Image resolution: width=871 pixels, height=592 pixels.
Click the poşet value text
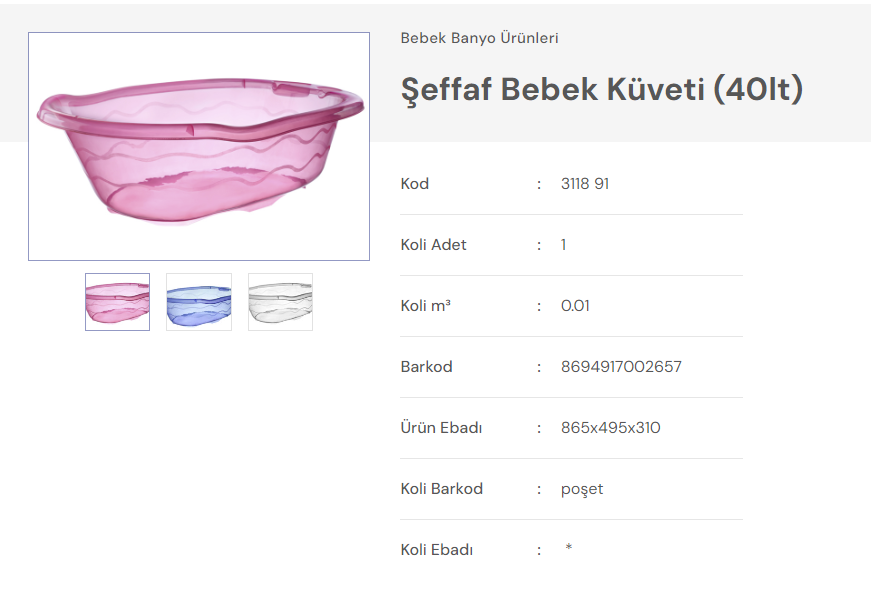pos(582,489)
